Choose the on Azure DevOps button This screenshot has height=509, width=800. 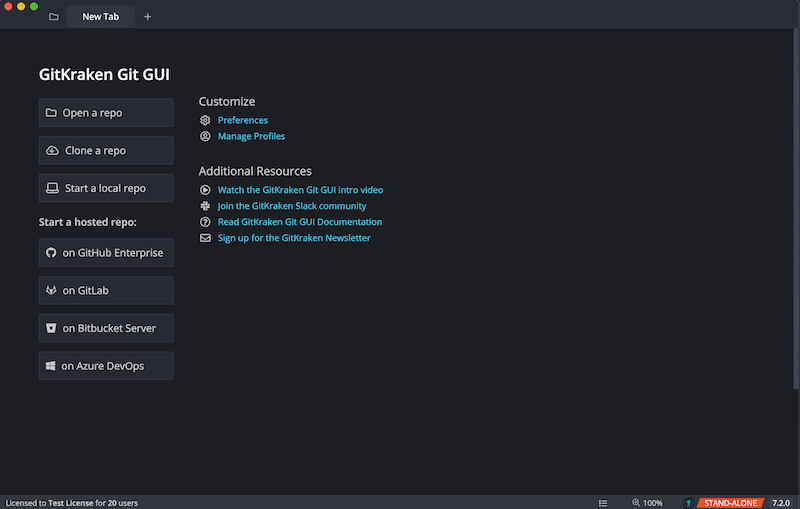[106, 366]
